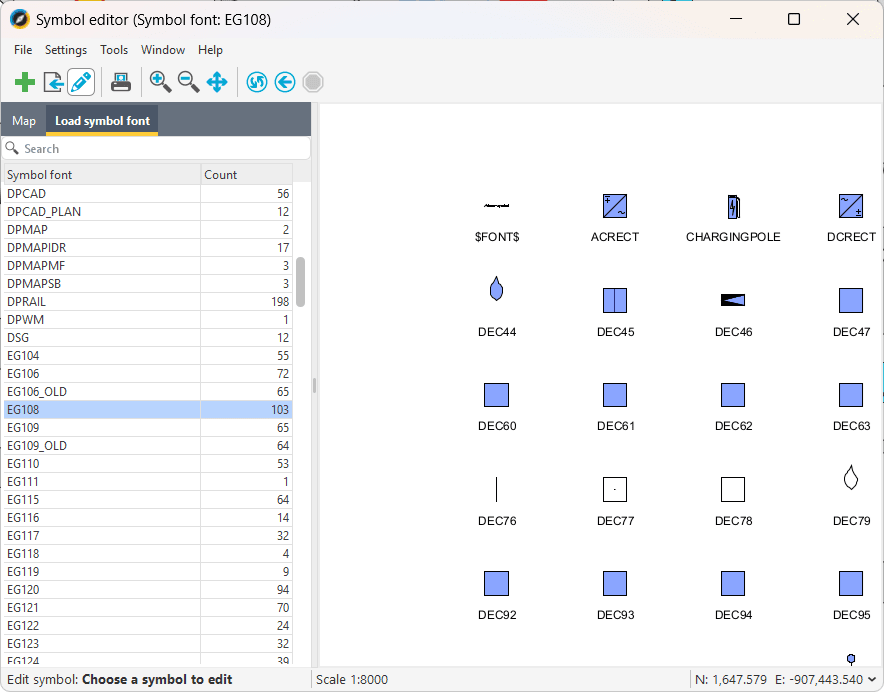Viewport: 884px width, 692px height.
Task: Toggle the pencil edit symbol tool
Action: (x=81, y=82)
